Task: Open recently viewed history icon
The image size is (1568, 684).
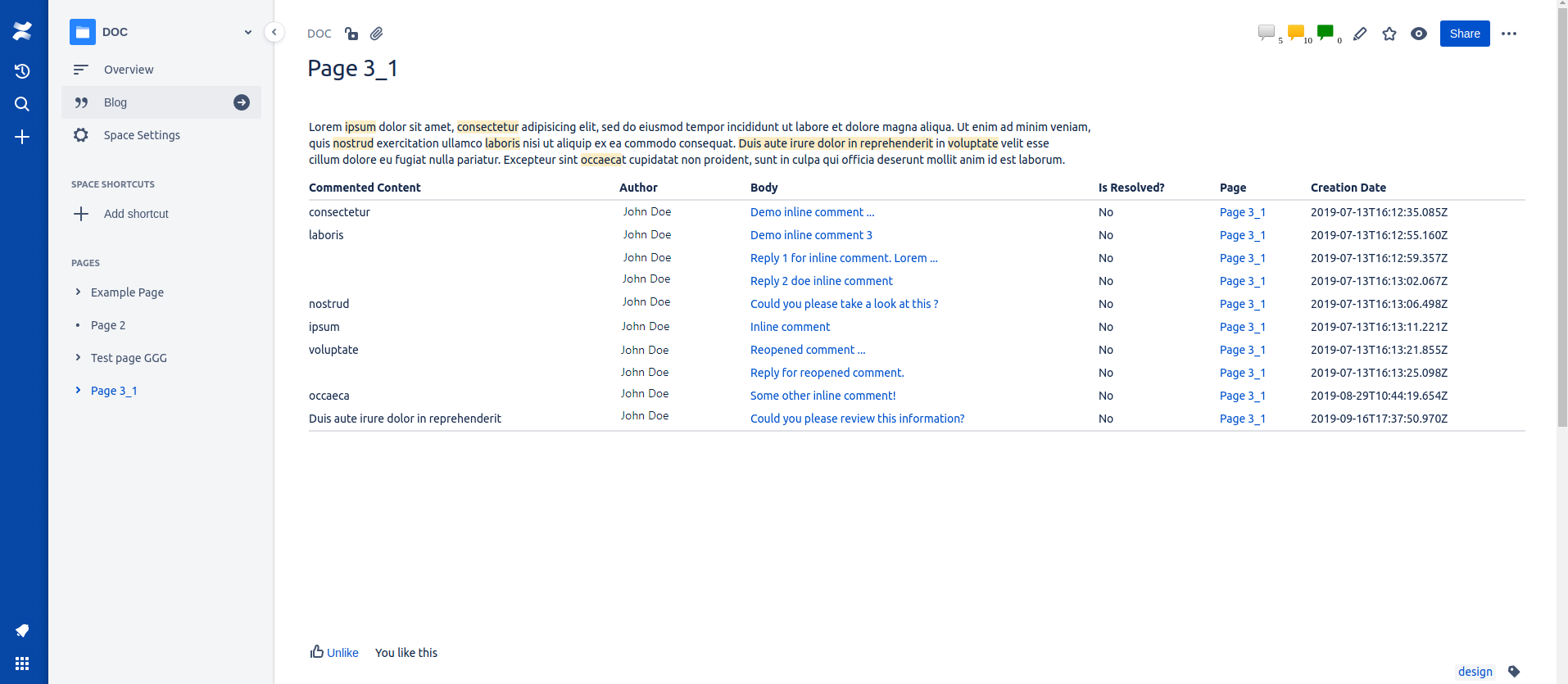Action: [22, 71]
